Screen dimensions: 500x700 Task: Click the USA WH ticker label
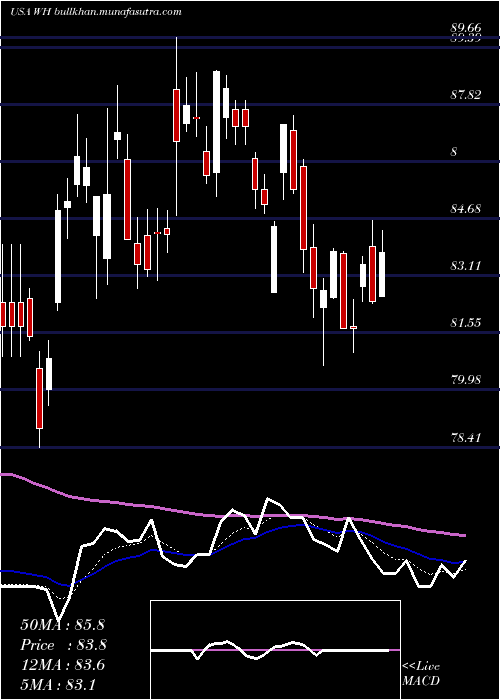(31, 12)
